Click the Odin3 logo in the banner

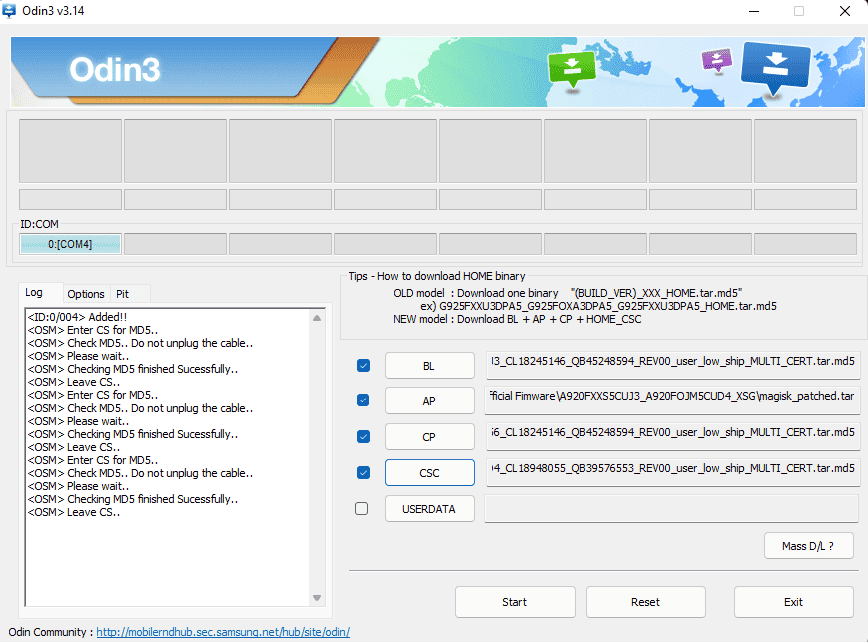coord(115,70)
